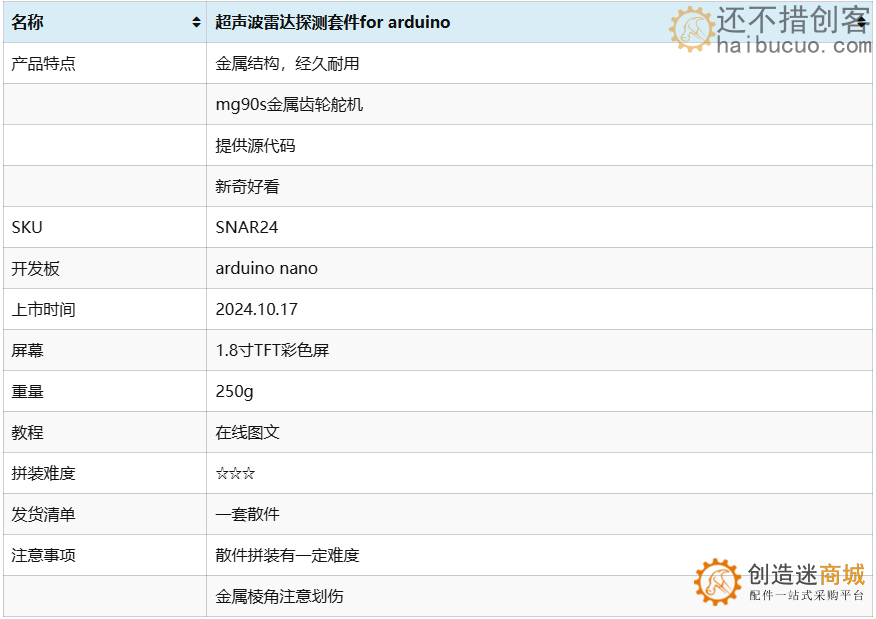Click the 创造迷商城 gear logo icon
Image resolution: width=876 pixels, height=619 pixels.
(x=718, y=582)
